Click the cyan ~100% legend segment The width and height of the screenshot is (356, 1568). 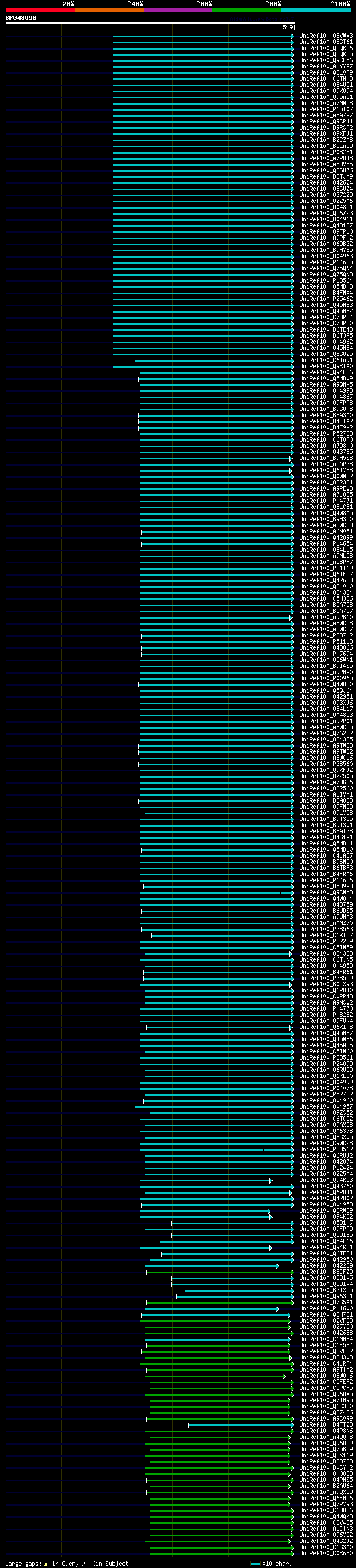pos(316,11)
